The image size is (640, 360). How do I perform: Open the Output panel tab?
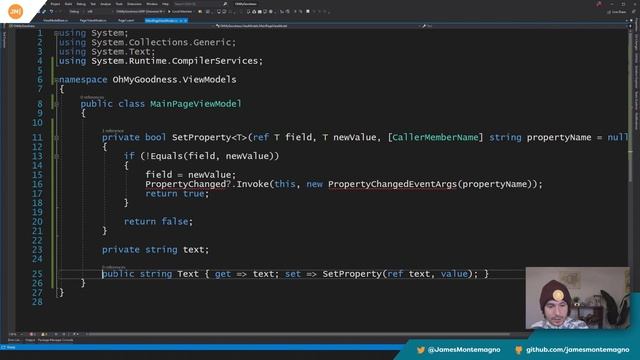(30, 340)
